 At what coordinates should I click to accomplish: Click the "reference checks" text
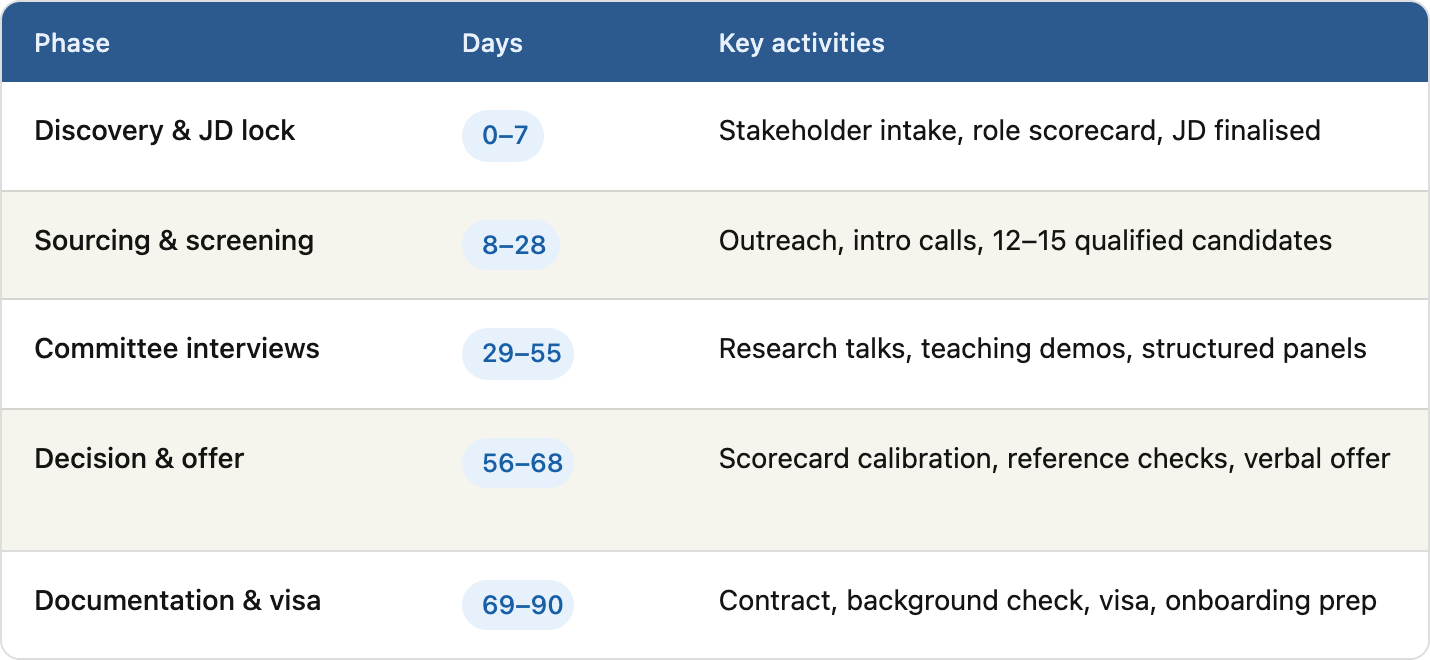(1117, 459)
